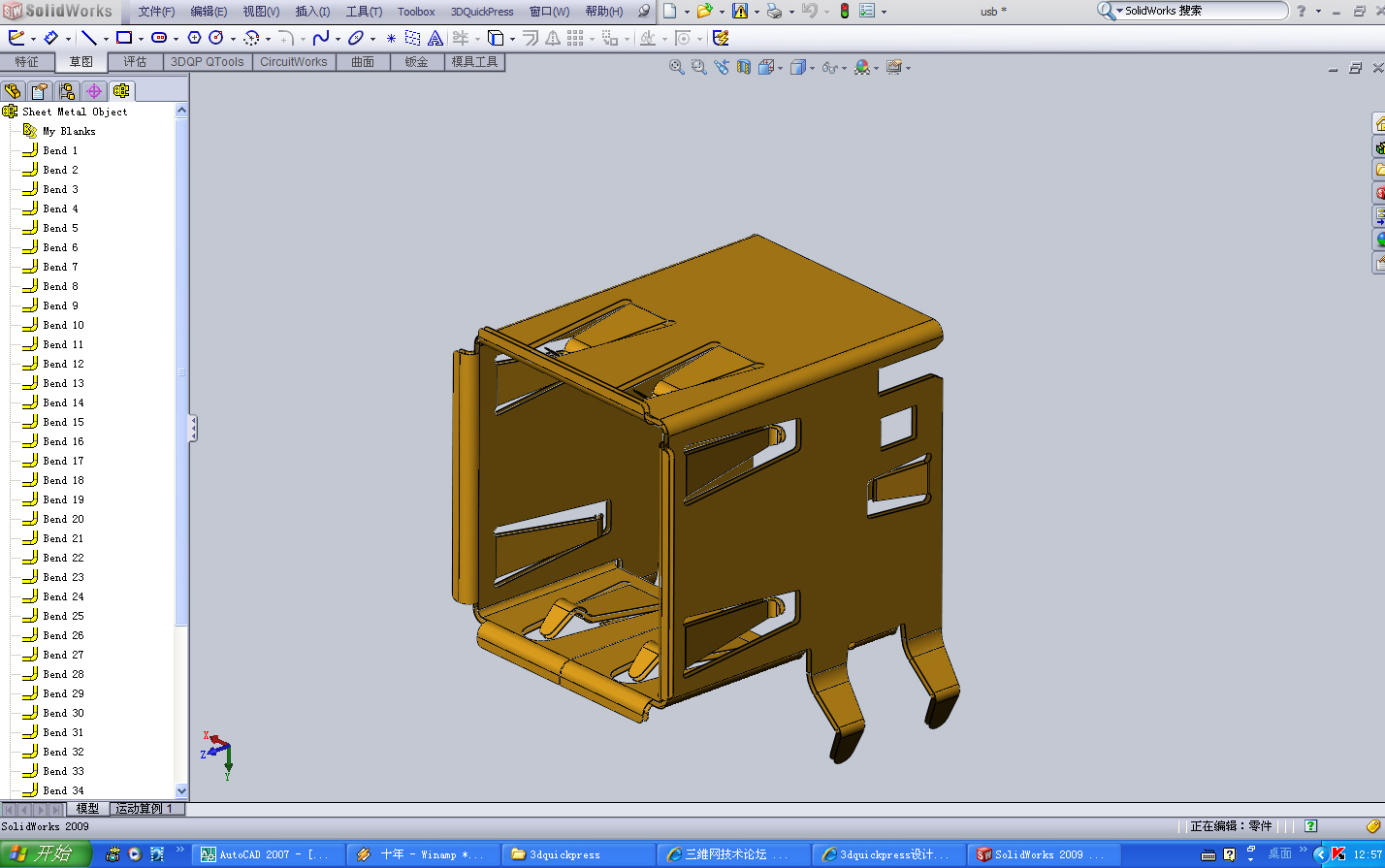Open the Spline tool dropdown arrow
The image size is (1385, 868).
tap(337, 40)
